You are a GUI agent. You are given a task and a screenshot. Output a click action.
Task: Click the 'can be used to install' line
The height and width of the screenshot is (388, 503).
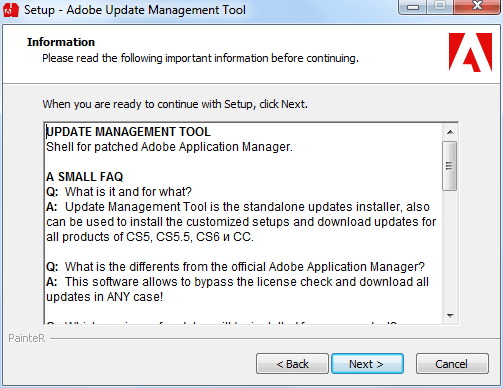241,222
